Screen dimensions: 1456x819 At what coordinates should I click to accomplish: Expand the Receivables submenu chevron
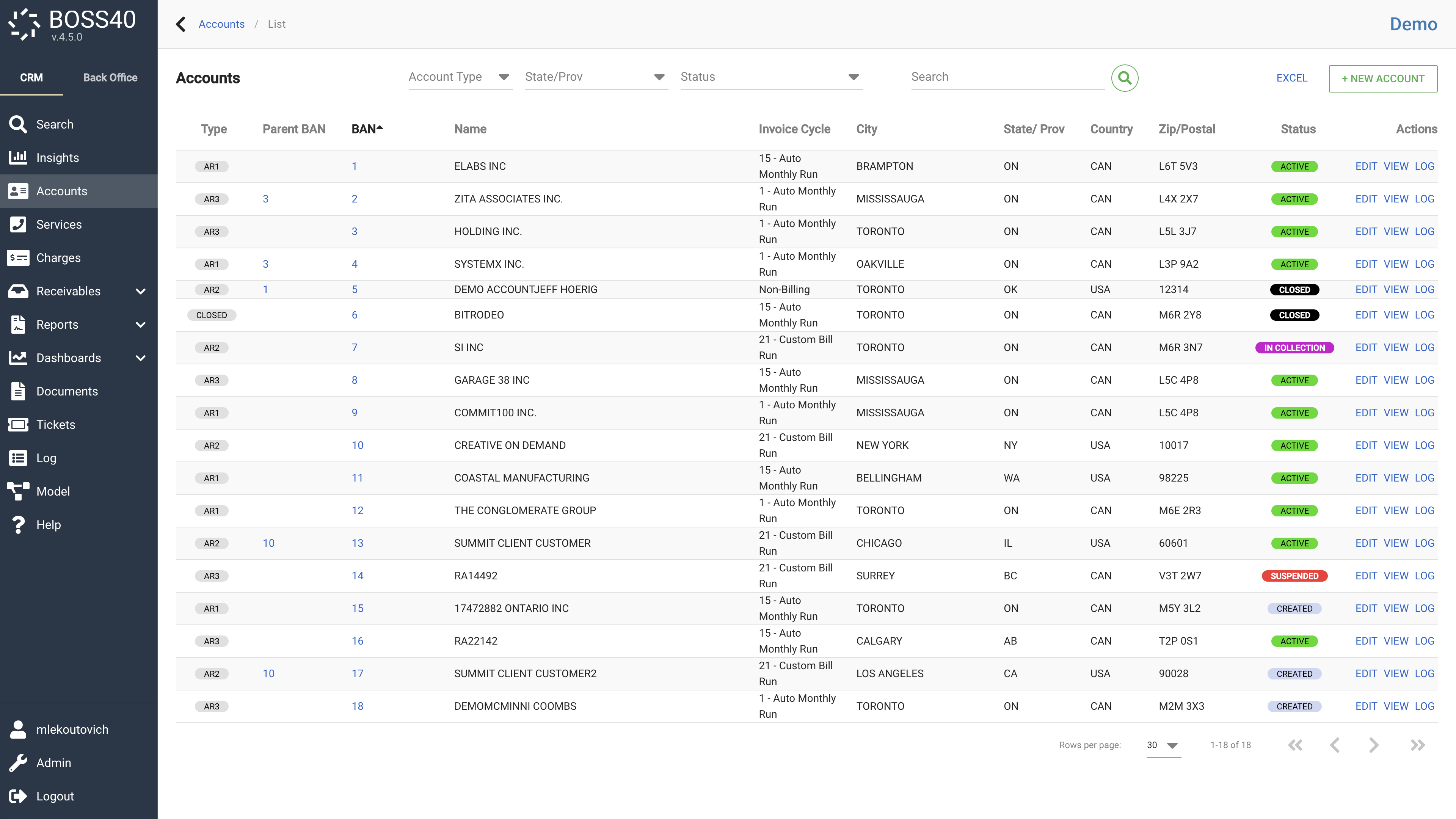coord(141,291)
